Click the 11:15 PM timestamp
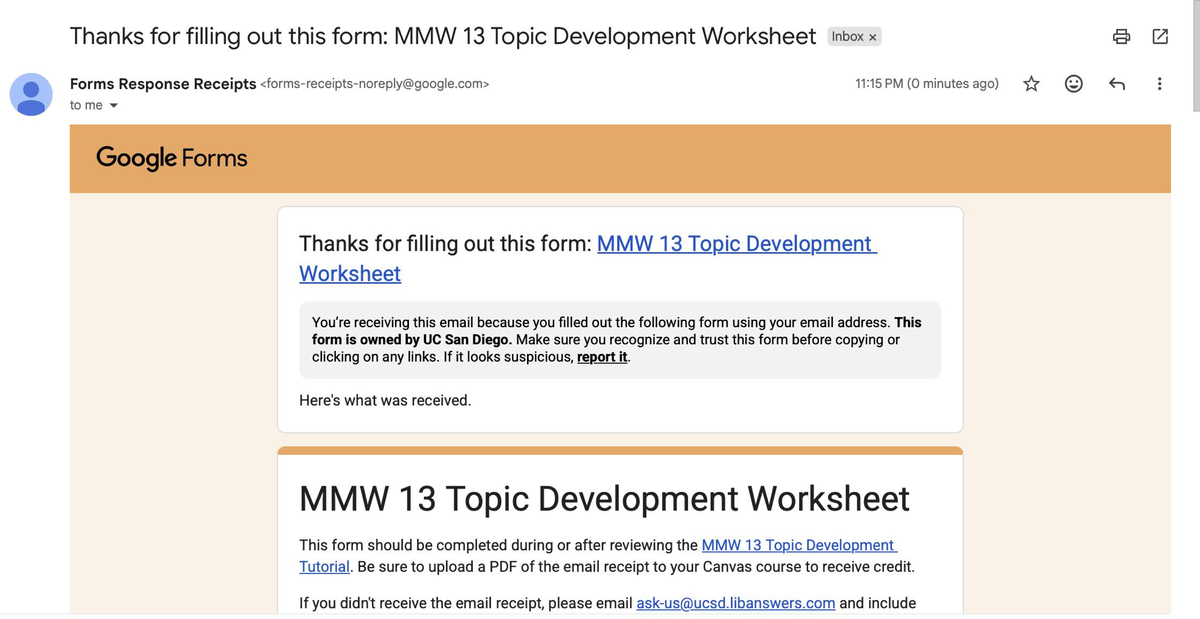The image size is (1200, 619). pyautogui.click(x=927, y=84)
